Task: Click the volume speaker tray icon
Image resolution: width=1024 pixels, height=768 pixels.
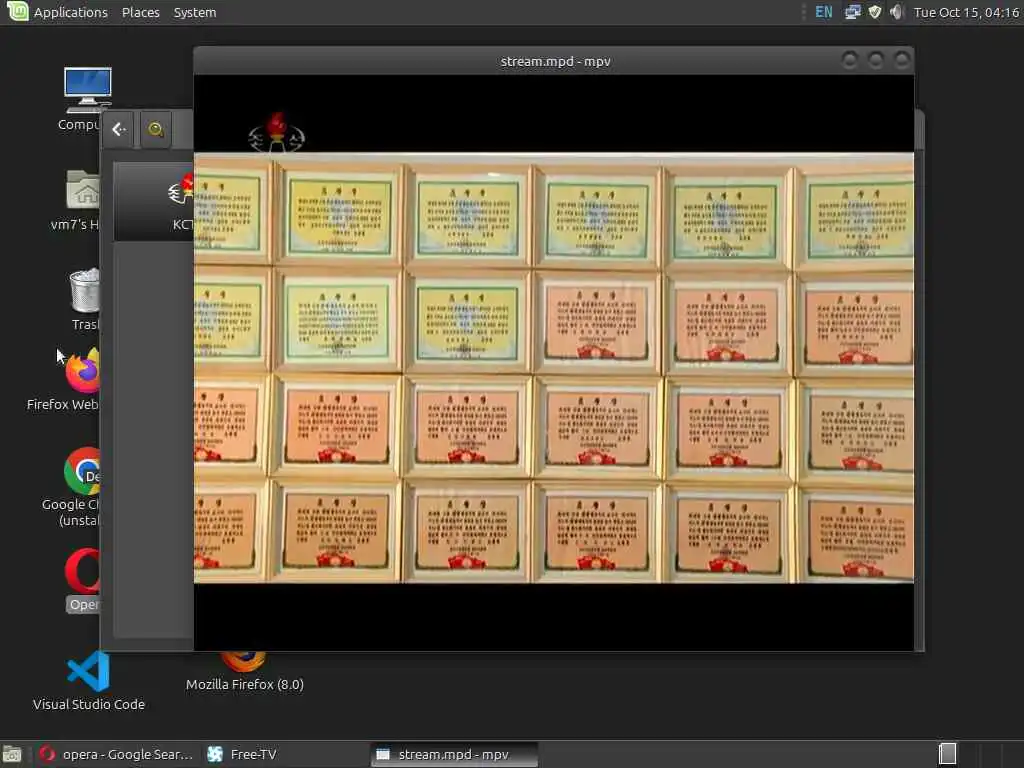Action: coord(896,12)
